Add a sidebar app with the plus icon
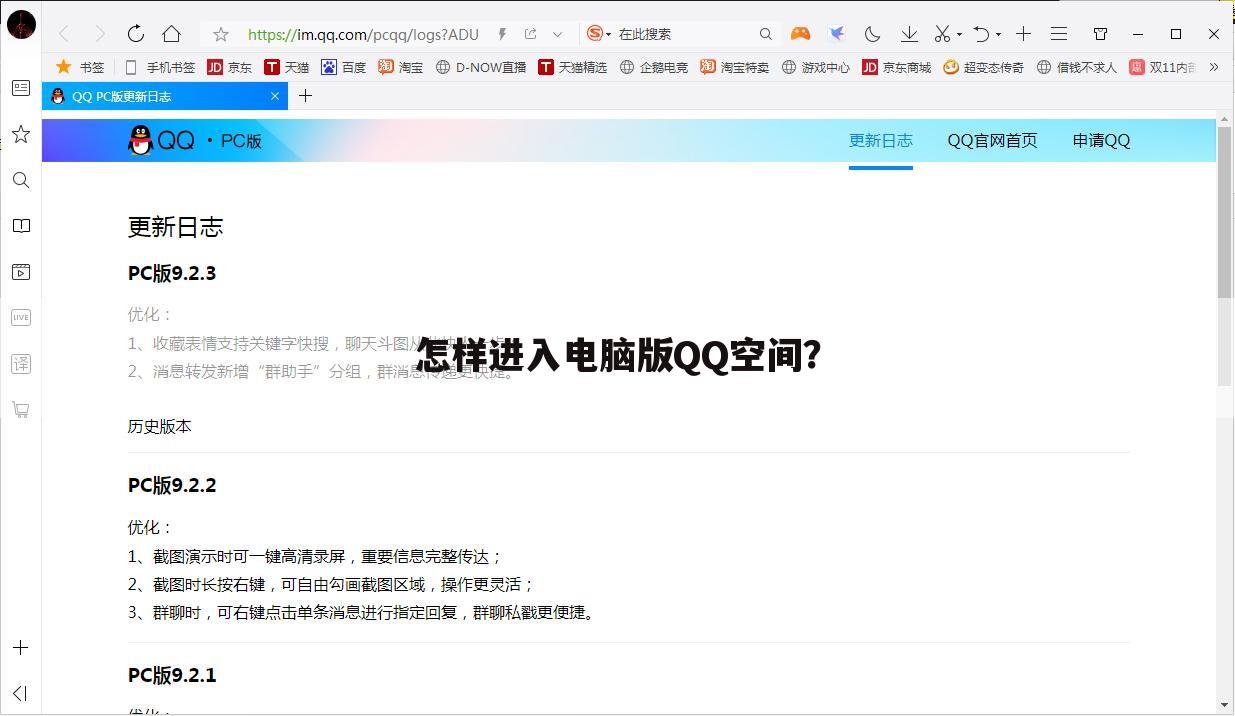This screenshot has width=1235, height=716. click(20, 648)
